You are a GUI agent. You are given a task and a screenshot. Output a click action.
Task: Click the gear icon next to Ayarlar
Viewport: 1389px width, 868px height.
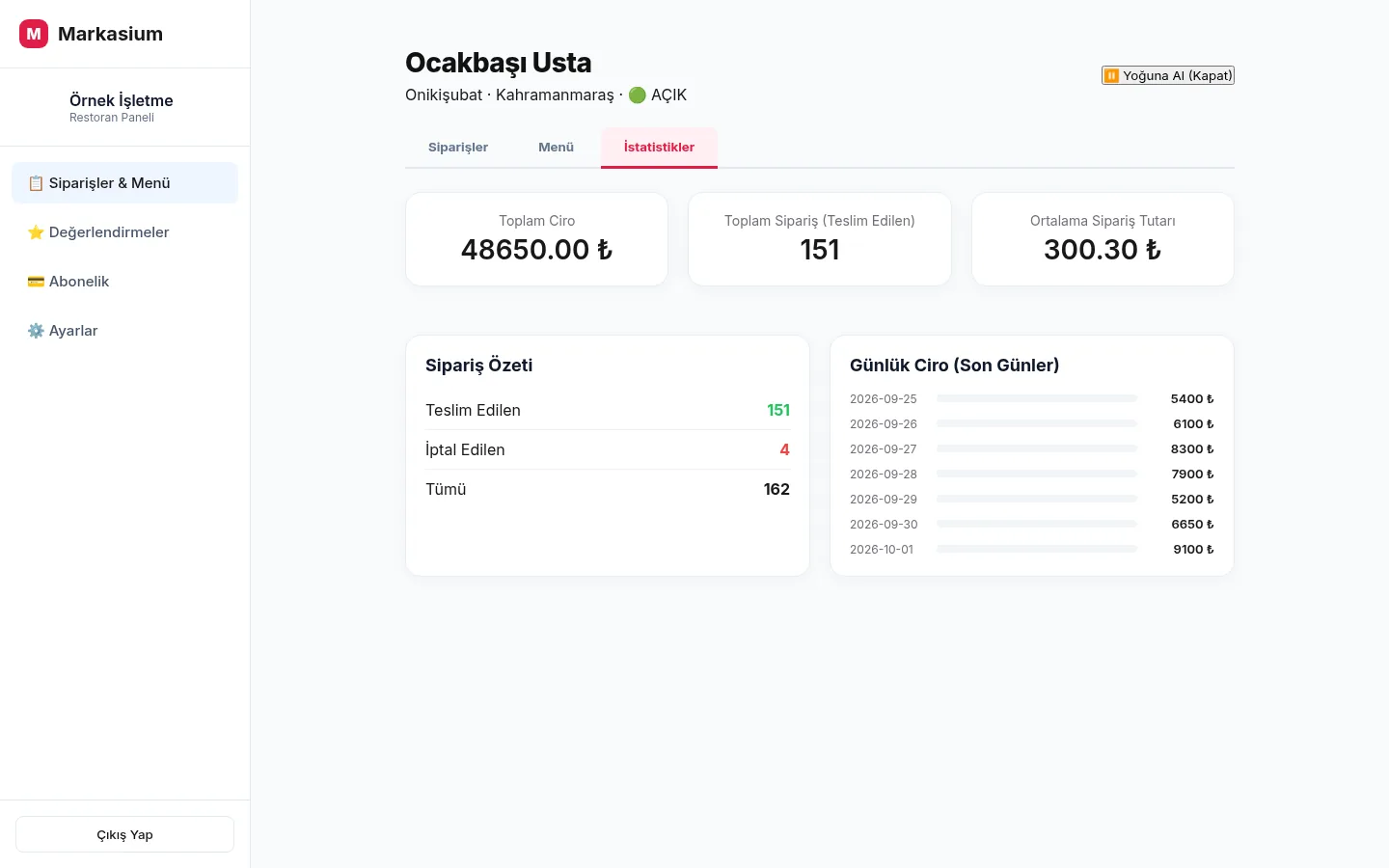coord(36,331)
